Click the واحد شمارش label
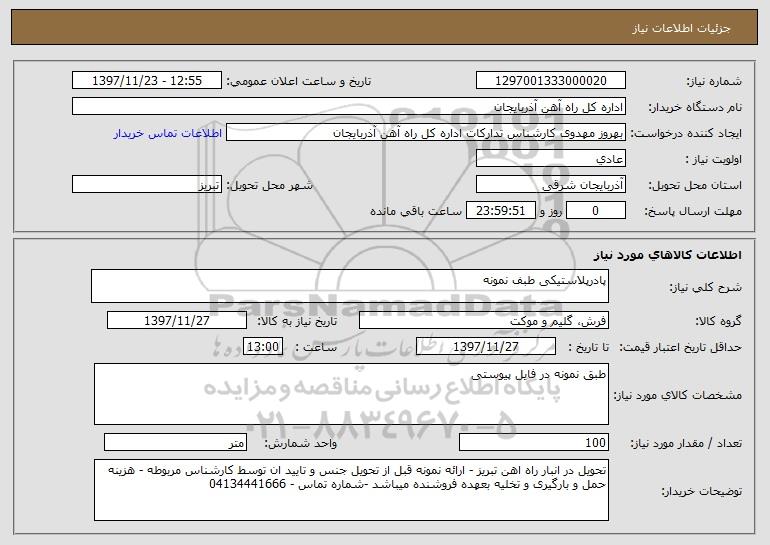This screenshot has height=545, width=770. pos(301,444)
